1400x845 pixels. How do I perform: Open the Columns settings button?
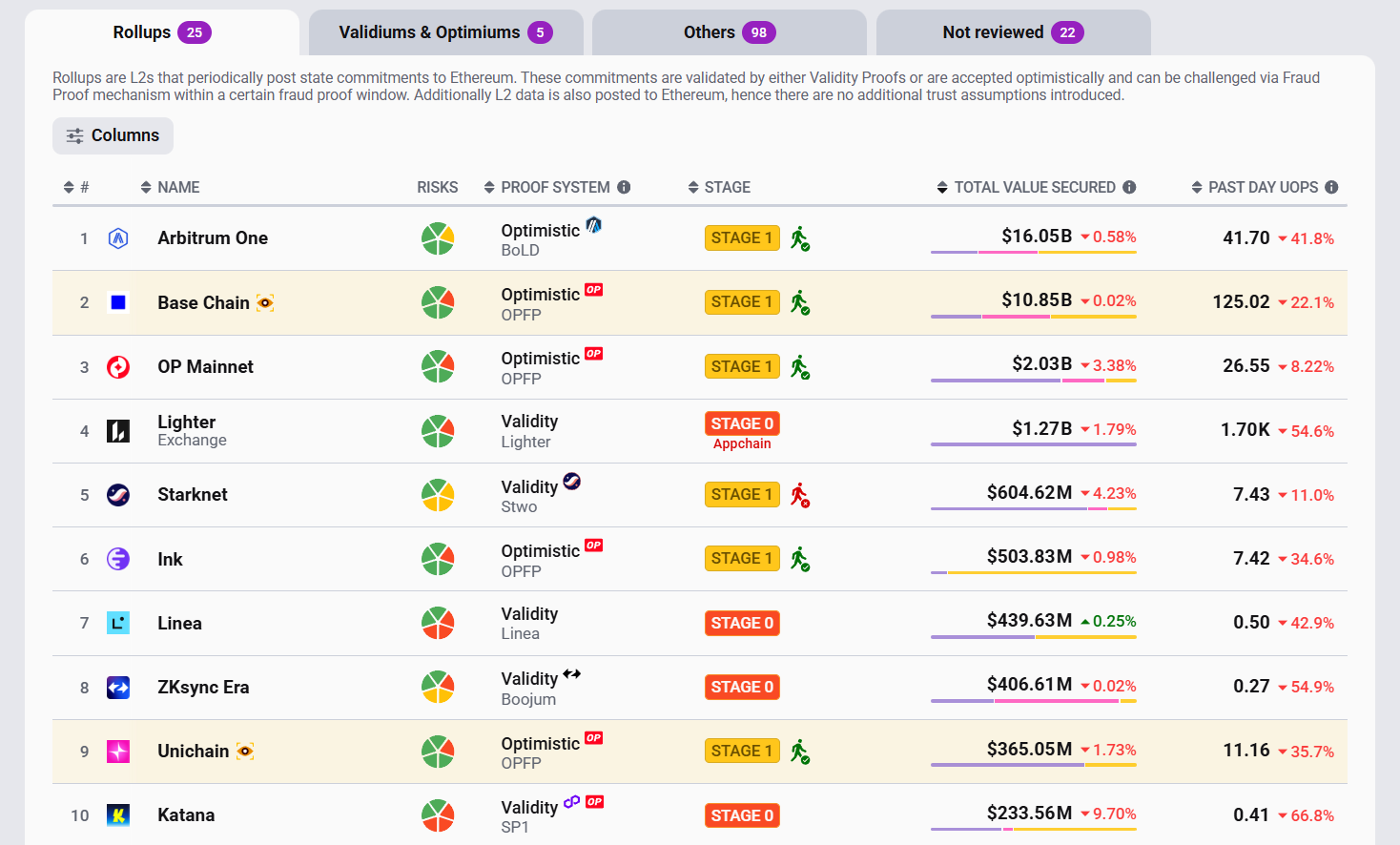coord(113,135)
